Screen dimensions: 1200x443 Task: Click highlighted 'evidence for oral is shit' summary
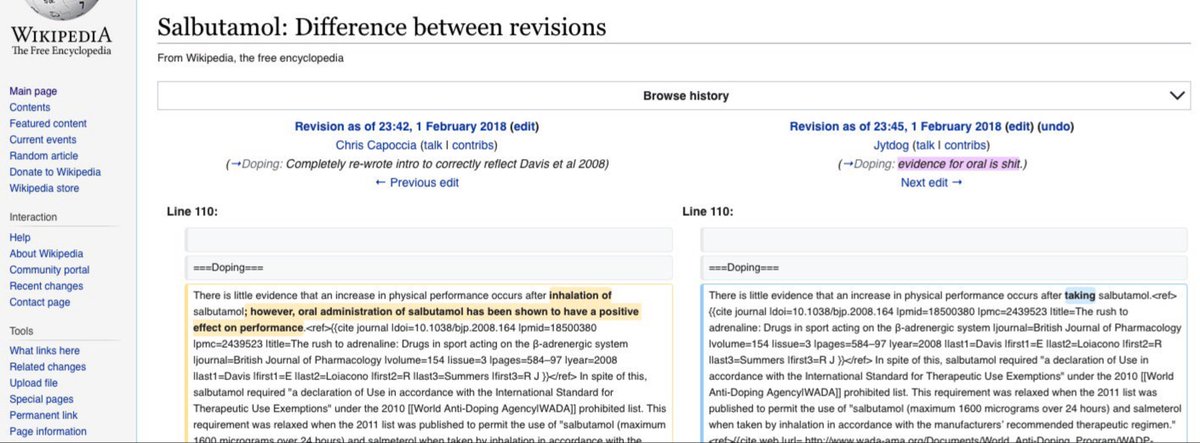click(958, 164)
